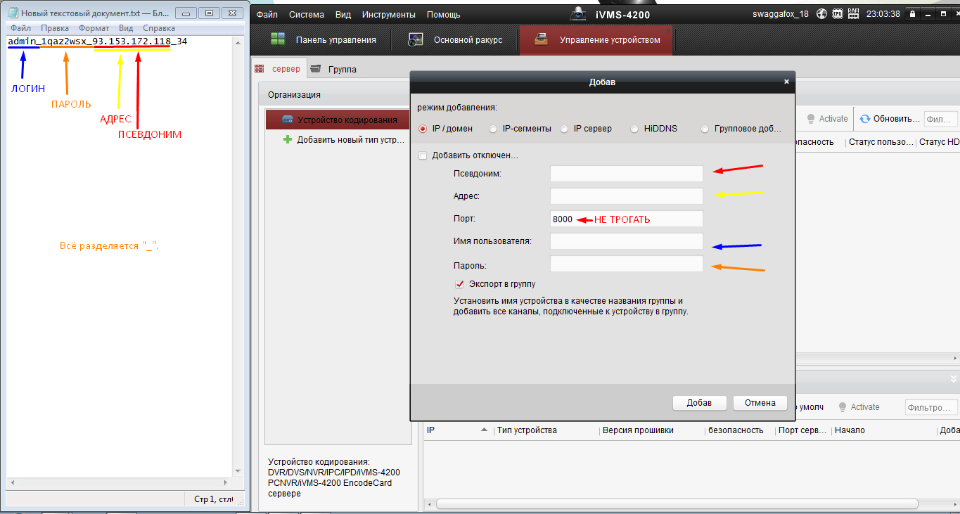Click the Устройство кодирования device icon
Screen dimensions: 960x514
[x=287, y=120]
